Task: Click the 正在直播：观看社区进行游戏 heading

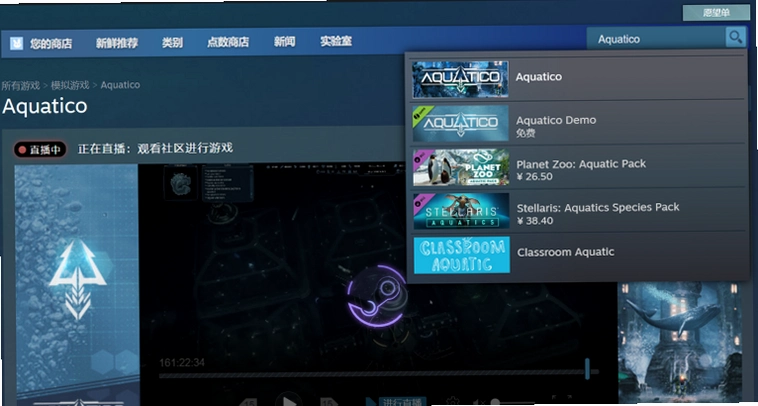Action: (155, 148)
